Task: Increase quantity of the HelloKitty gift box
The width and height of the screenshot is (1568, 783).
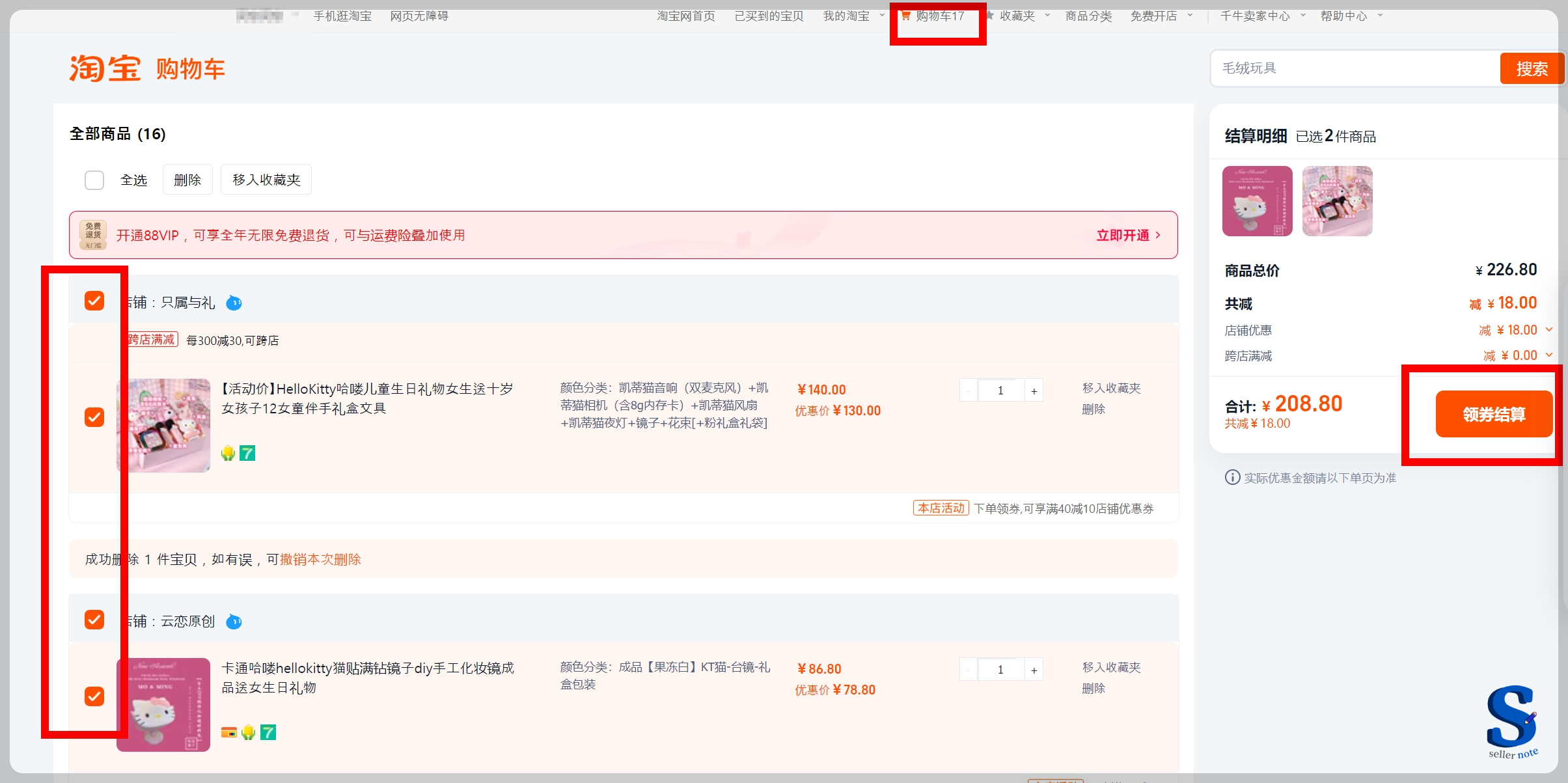Action: (1034, 391)
